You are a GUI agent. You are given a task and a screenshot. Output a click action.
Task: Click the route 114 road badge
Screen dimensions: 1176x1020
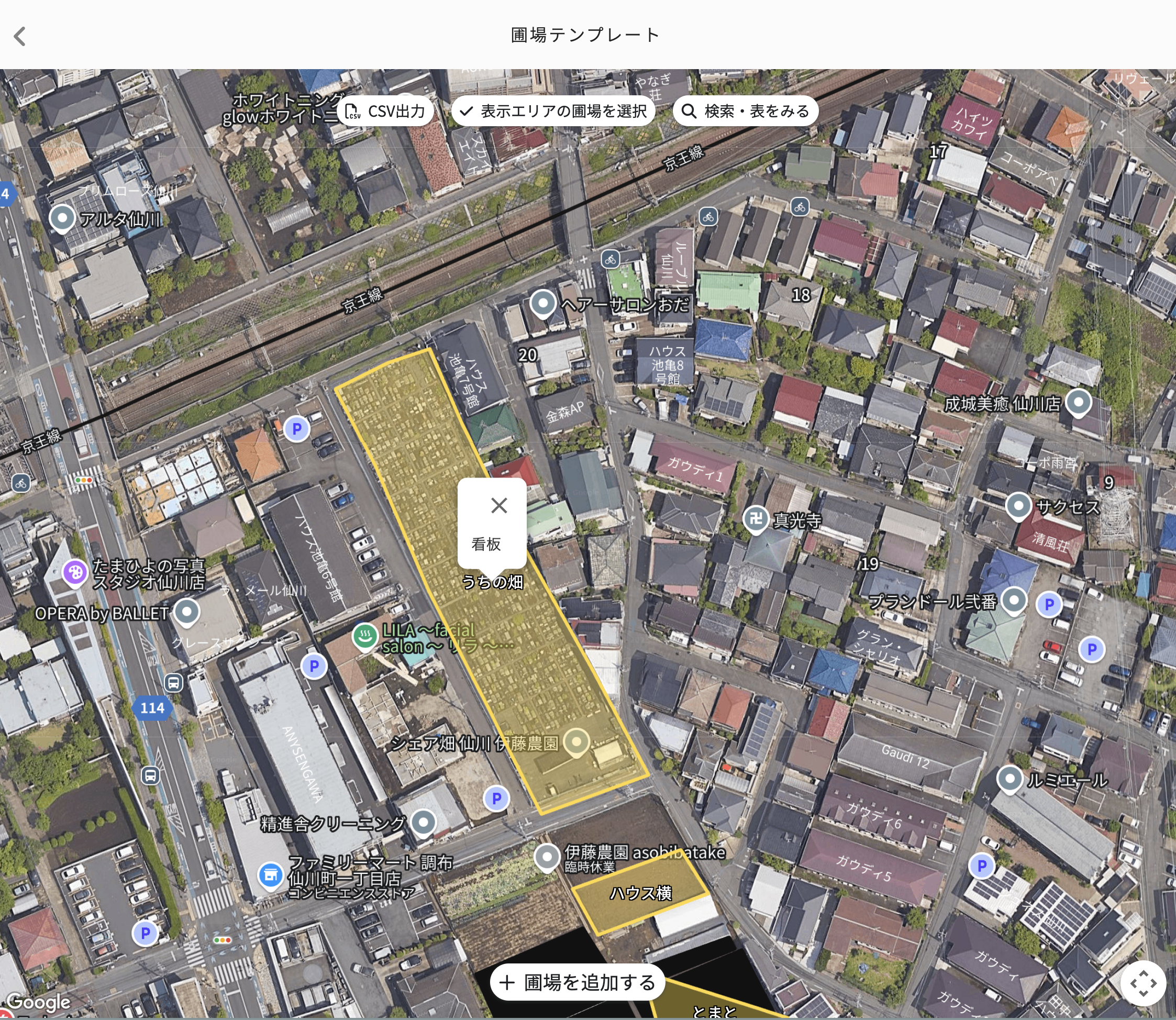[152, 707]
